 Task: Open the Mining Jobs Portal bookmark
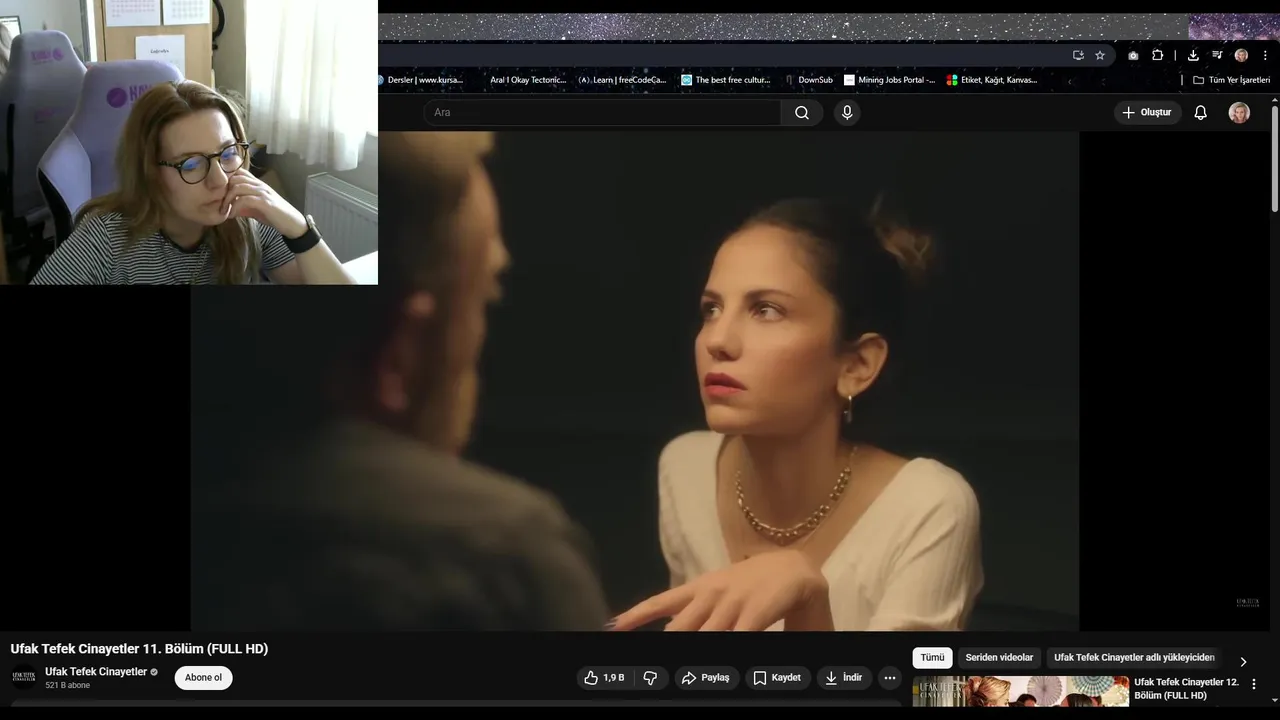(x=890, y=80)
